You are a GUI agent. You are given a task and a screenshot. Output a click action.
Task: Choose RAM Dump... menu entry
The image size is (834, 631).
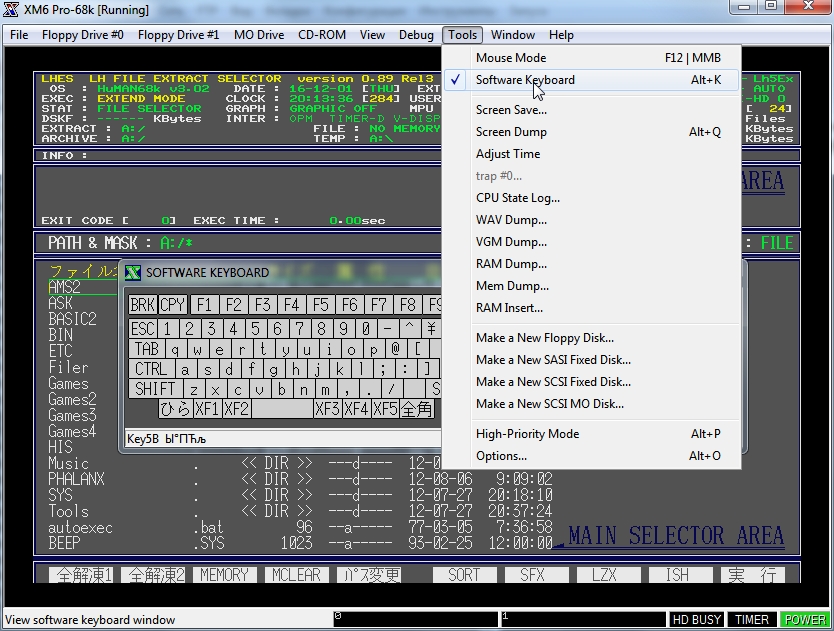[x=591, y=264]
